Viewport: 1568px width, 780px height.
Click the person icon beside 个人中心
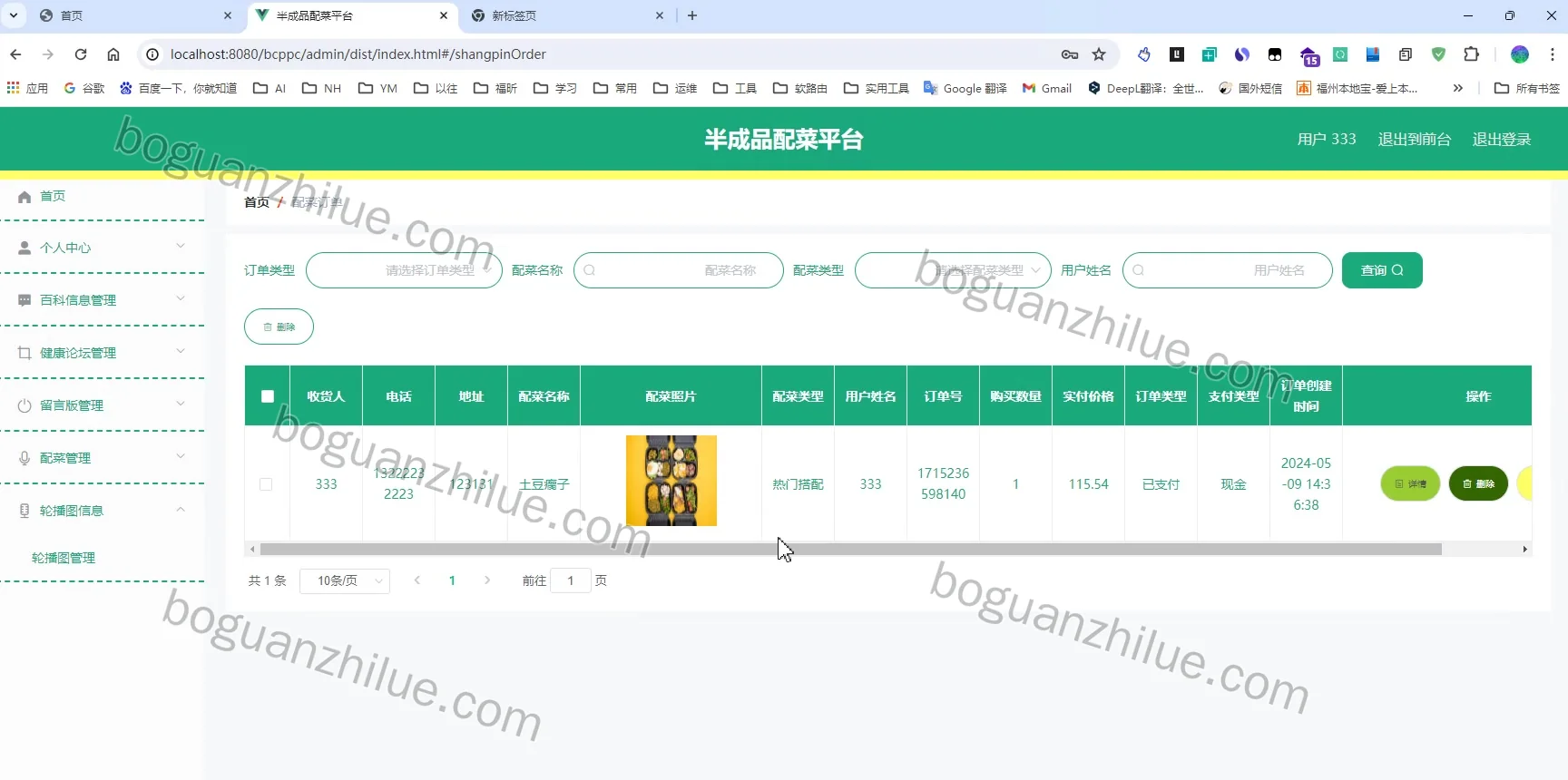24,248
